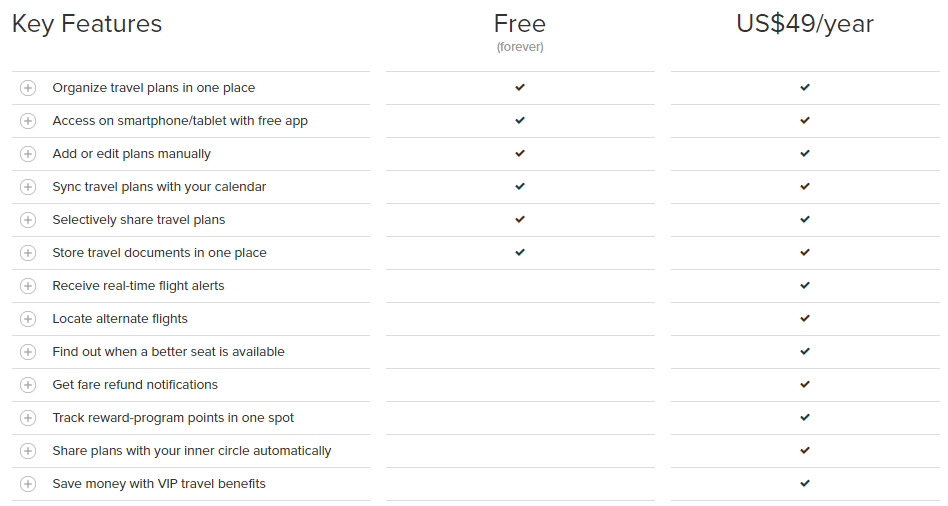Click plus icon beside Selectively share travel plans

pyautogui.click(x=28, y=220)
